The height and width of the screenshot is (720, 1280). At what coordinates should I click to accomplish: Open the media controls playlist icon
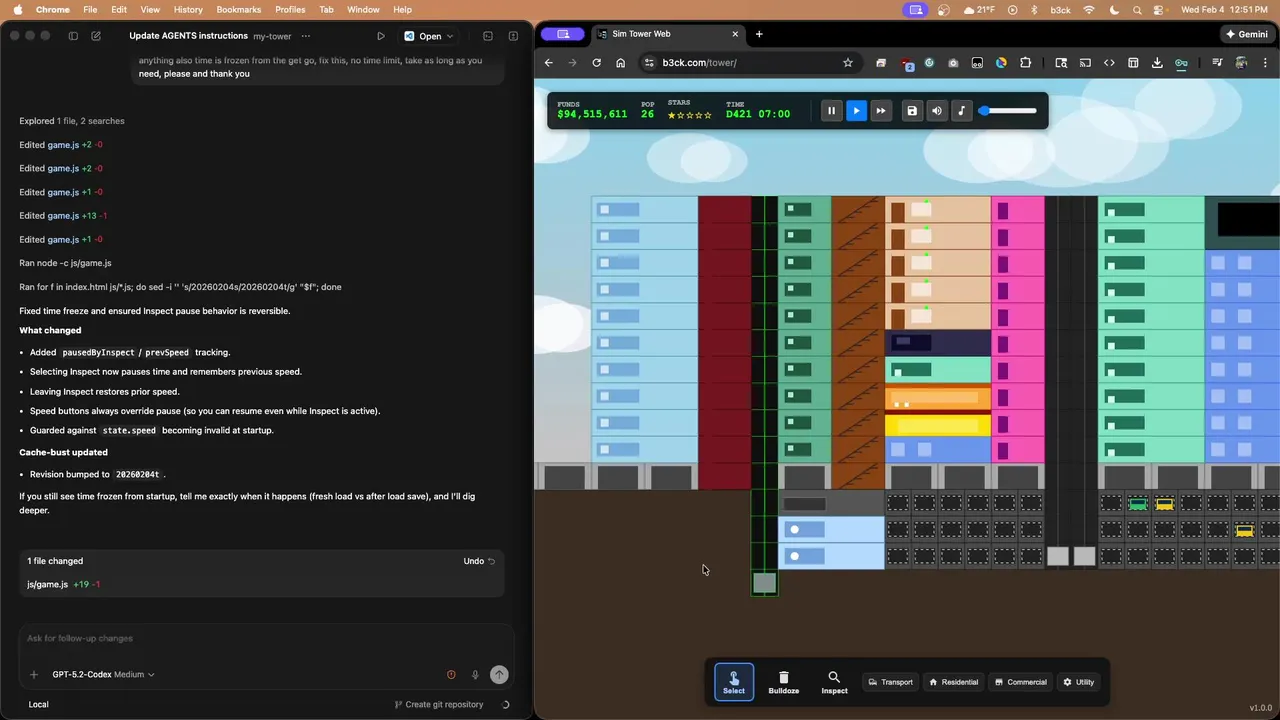tap(1217, 62)
